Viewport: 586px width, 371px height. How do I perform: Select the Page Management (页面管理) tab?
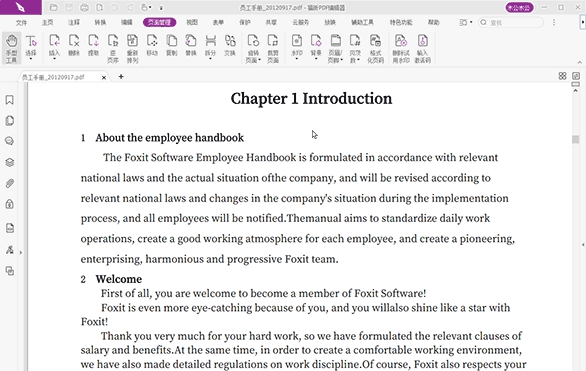(159, 22)
